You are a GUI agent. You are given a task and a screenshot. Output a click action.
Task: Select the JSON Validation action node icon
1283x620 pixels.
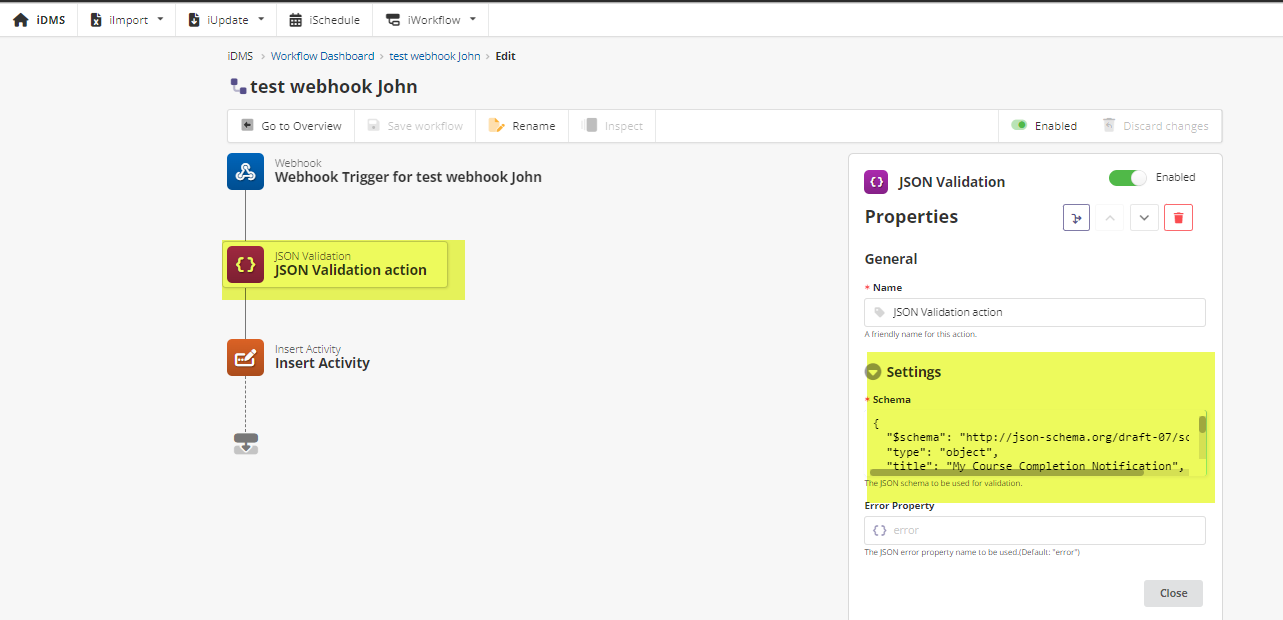tap(245, 264)
